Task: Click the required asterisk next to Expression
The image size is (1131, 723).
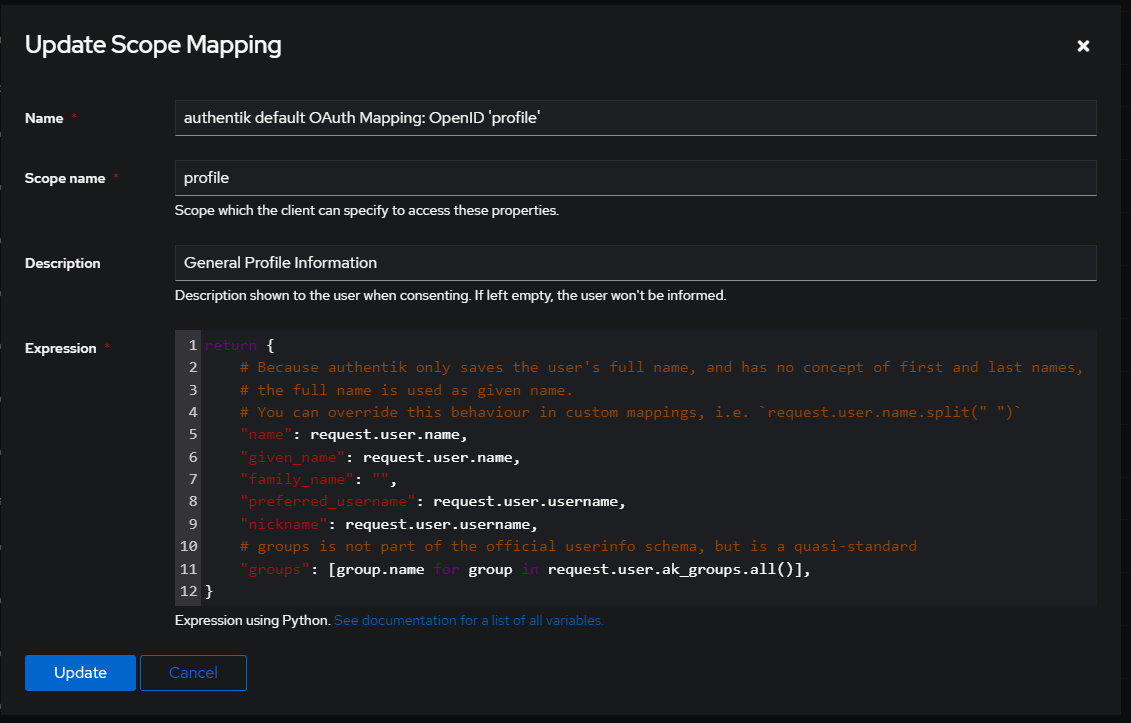Action: (108, 348)
